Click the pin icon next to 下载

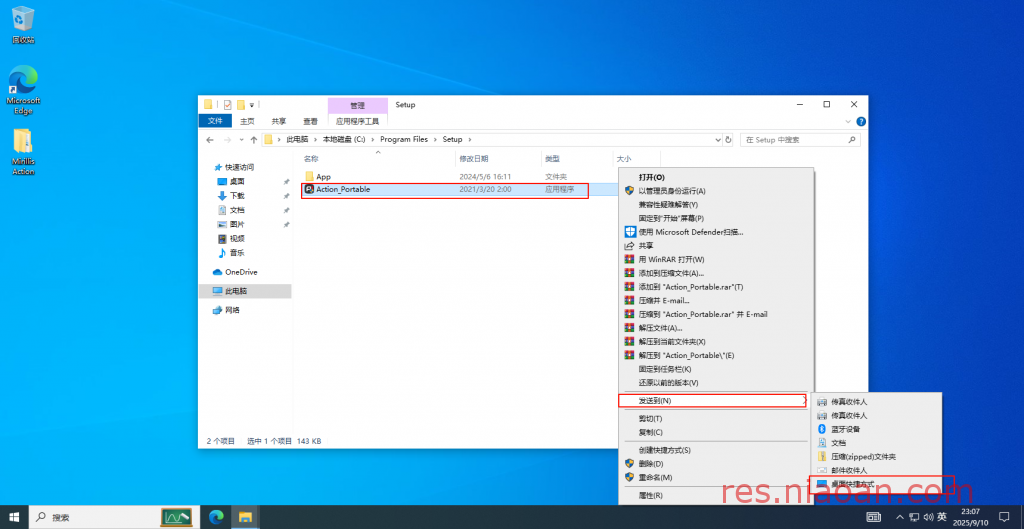tap(286, 196)
